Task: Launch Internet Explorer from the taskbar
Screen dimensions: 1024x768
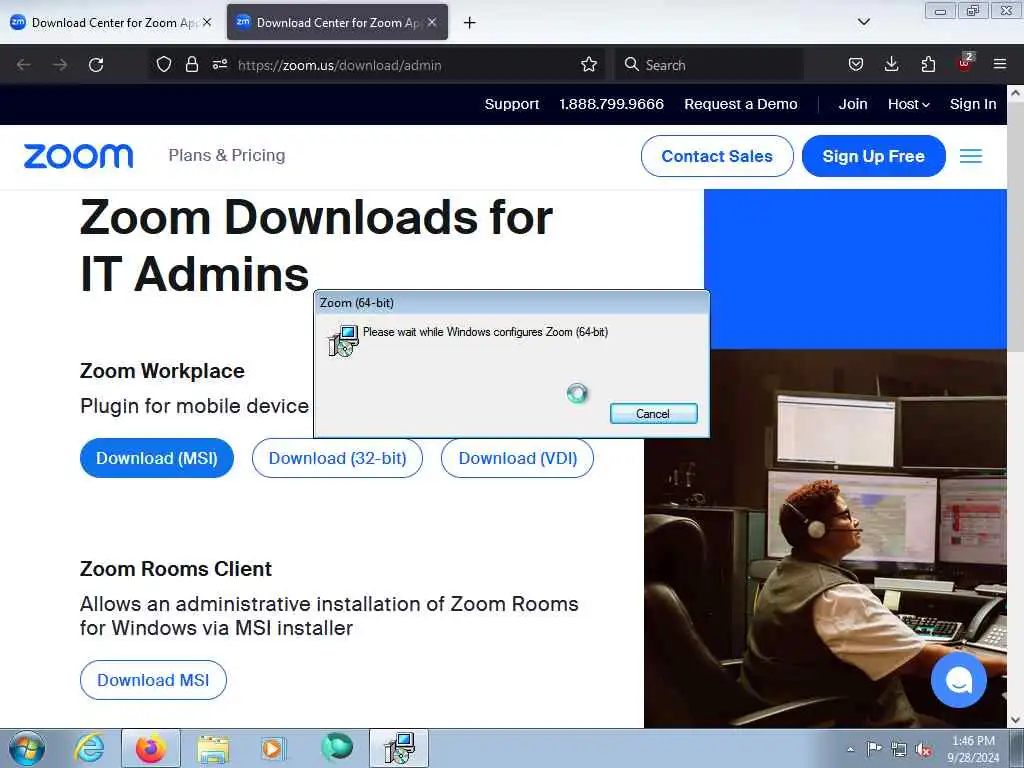Action: (89, 748)
